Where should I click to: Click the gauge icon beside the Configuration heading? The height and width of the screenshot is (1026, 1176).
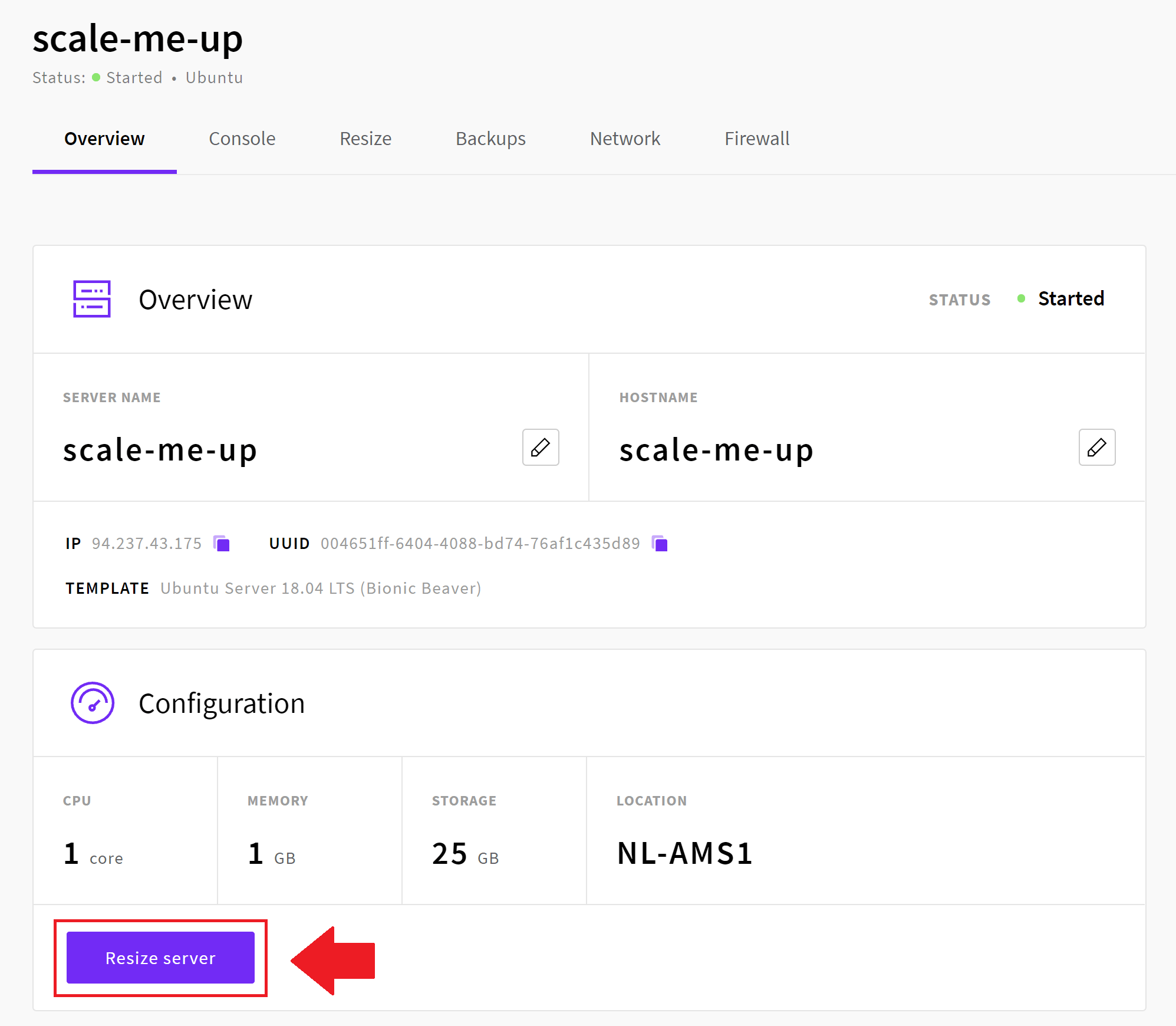(93, 703)
